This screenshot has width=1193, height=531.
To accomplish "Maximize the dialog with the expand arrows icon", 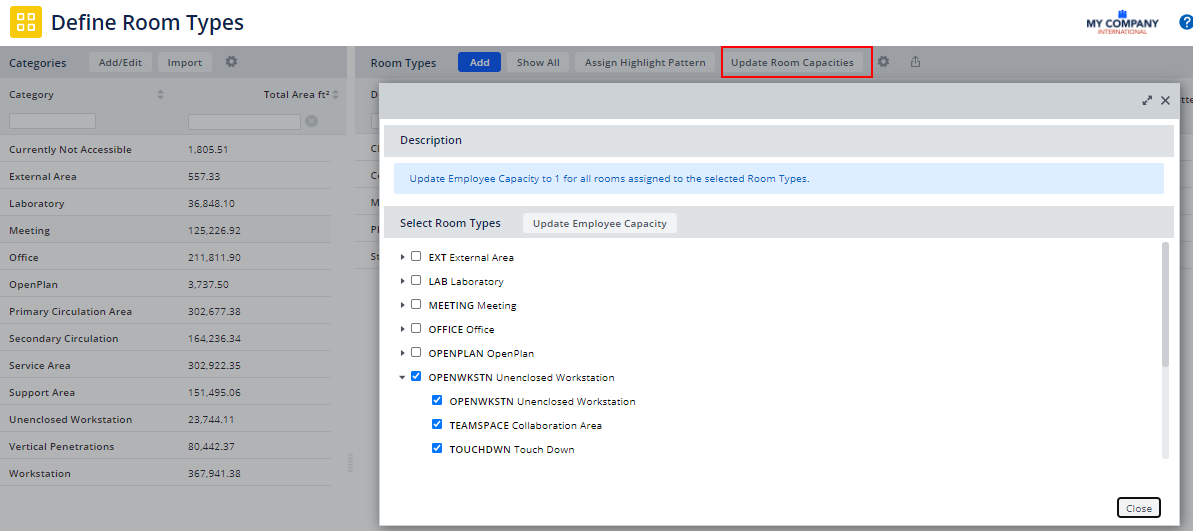I will pos(1147,100).
